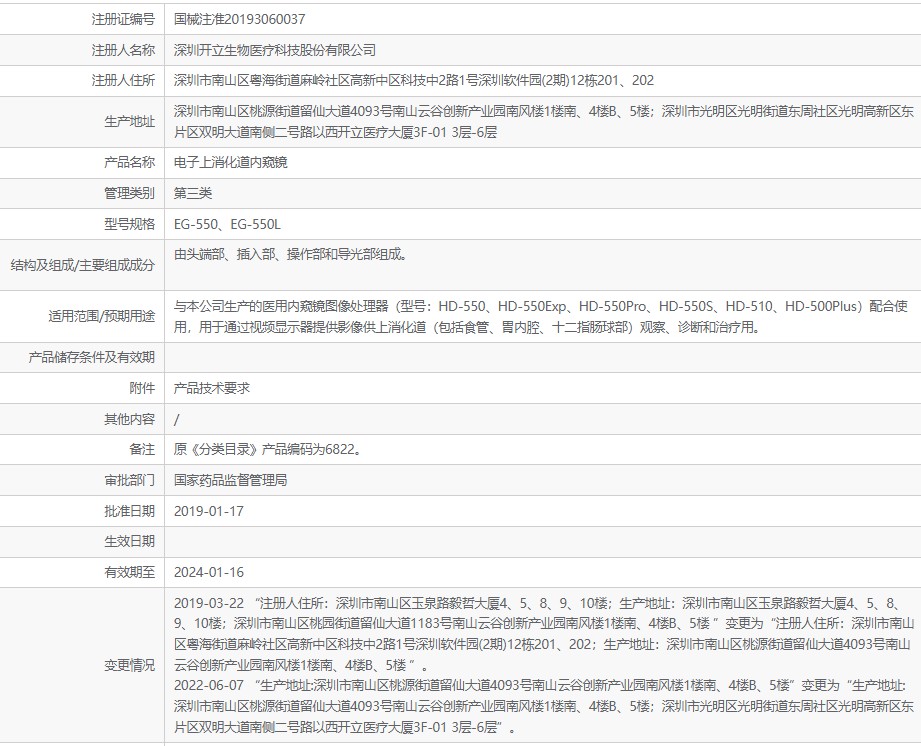Select registrant name 深圳开立生物医疗科技股份有限公司

(275, 50)
